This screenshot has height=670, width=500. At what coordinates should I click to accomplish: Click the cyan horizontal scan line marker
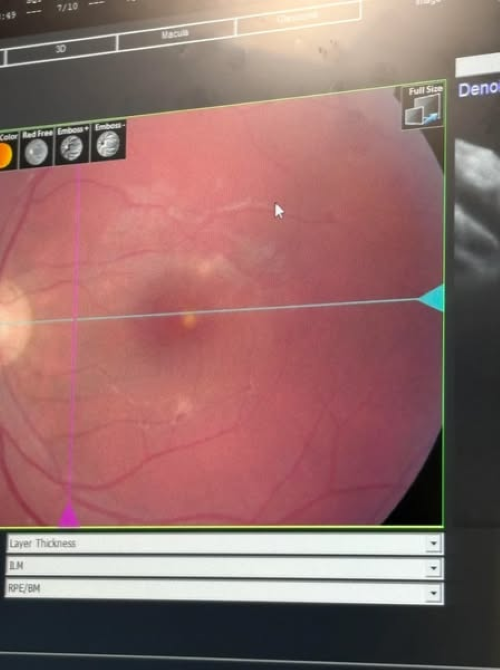click(432, 297)
